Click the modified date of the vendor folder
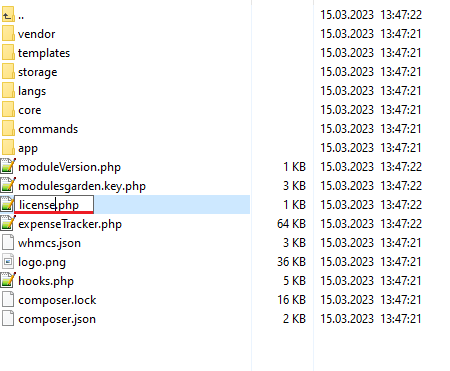450x371 pixels. tap(371, 34)
